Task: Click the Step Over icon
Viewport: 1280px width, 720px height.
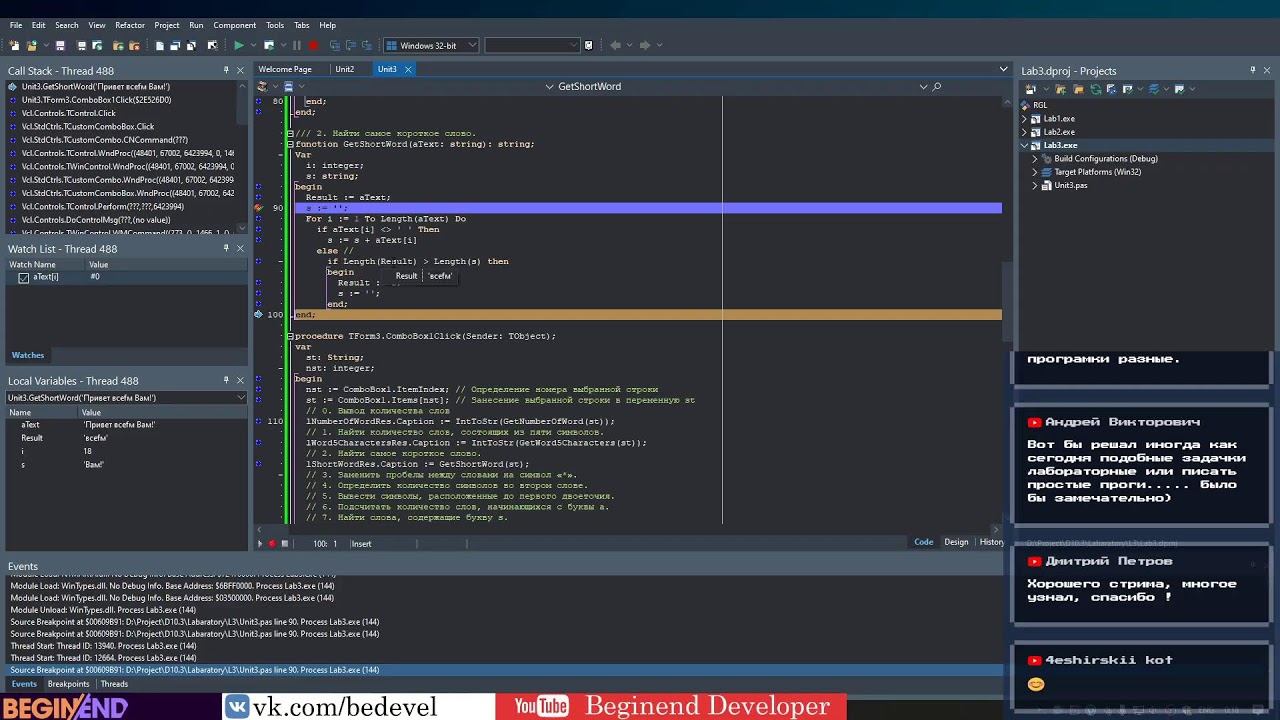Action: coord(350,45)
